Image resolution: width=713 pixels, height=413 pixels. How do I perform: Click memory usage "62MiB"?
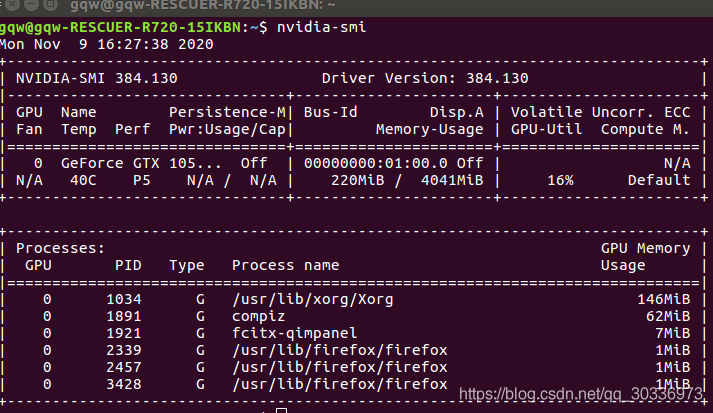[x=668, y=317]
